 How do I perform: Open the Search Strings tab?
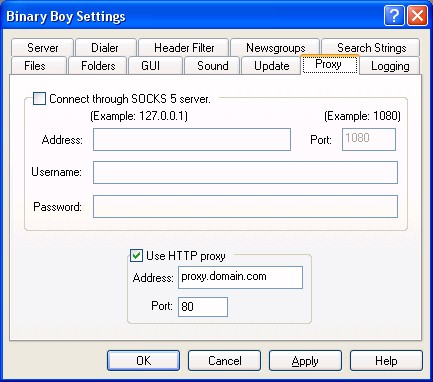coord(371,48)
